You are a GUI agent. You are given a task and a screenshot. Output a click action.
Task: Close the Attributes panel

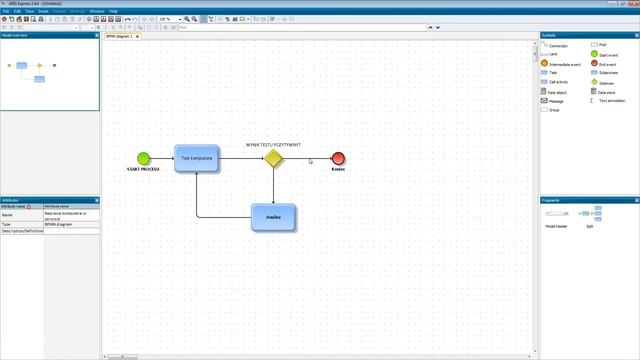click(97, 200)
